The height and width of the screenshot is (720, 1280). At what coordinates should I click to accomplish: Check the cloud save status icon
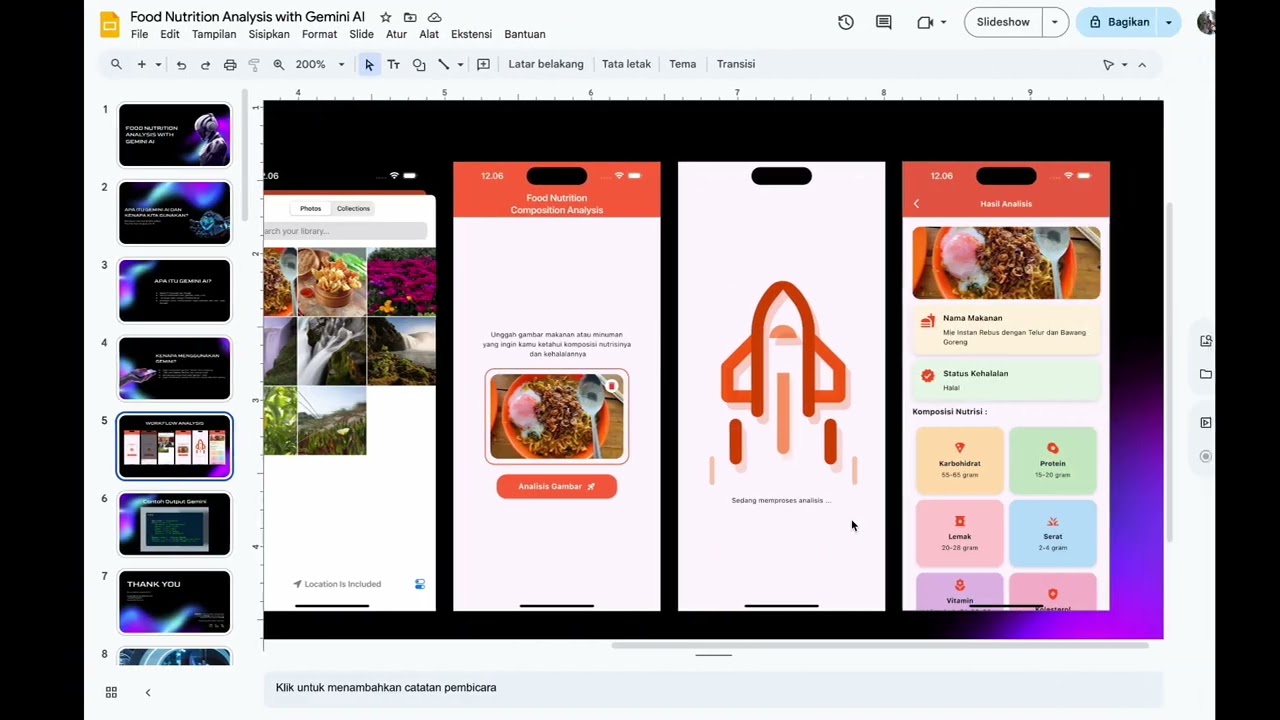point(434,17)
